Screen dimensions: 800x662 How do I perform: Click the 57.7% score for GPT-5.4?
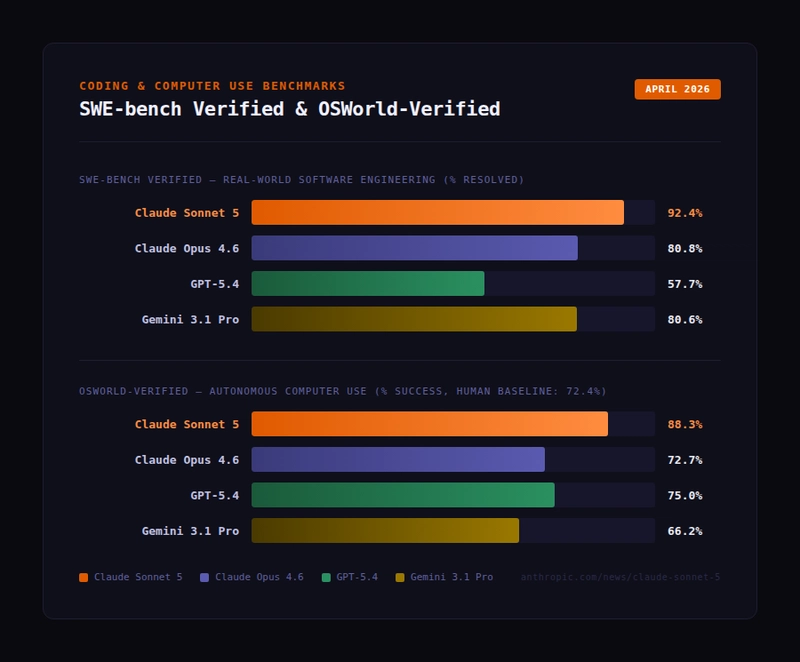click(685, 284)
